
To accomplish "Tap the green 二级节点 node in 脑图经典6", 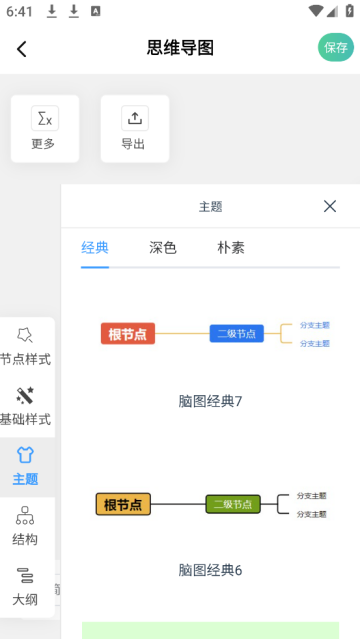I will (x=233, y=504).
